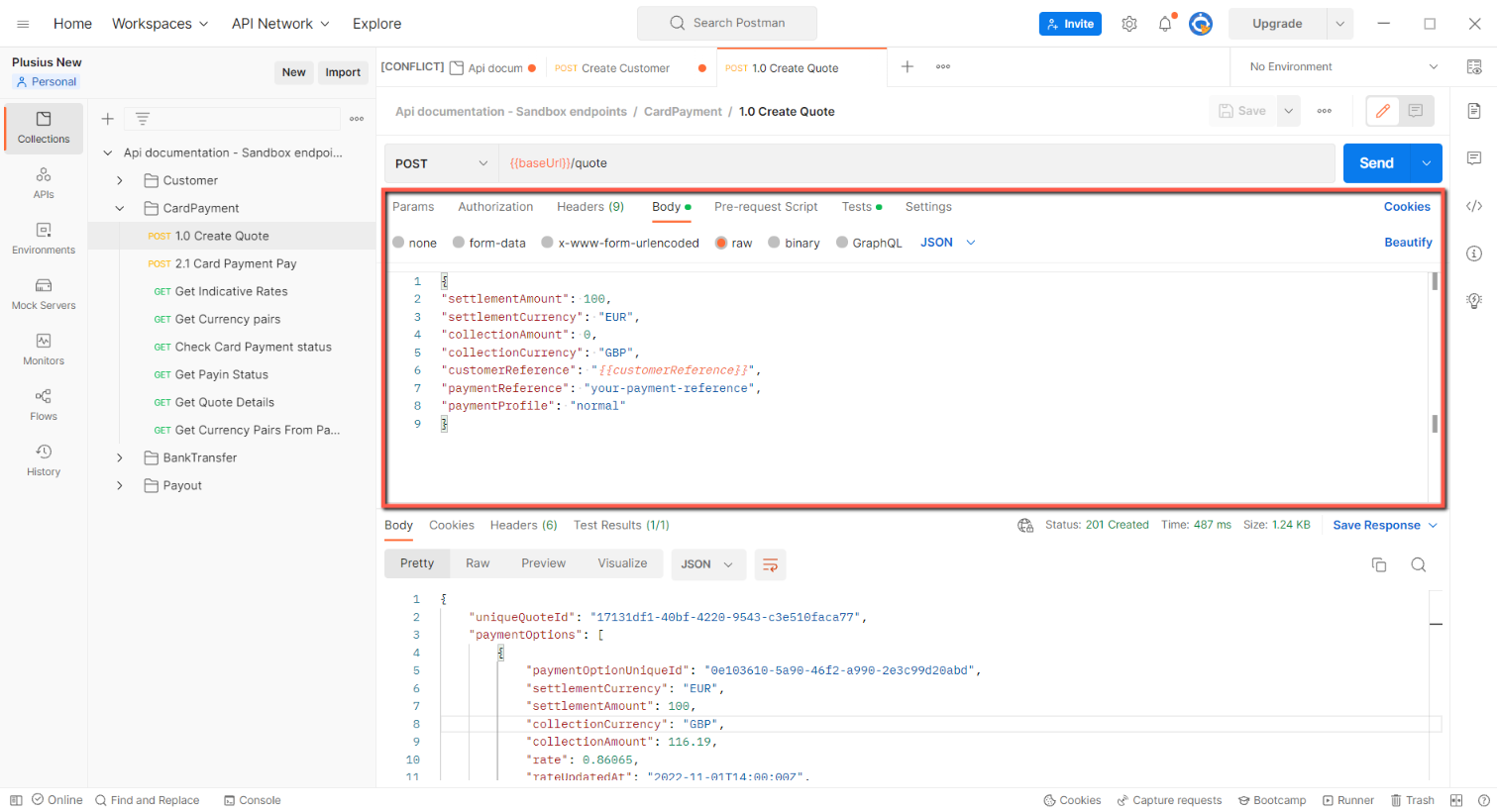Open History in the sidebar
The height and width of the screenshot is (812, 1497).
coord(44,460)
